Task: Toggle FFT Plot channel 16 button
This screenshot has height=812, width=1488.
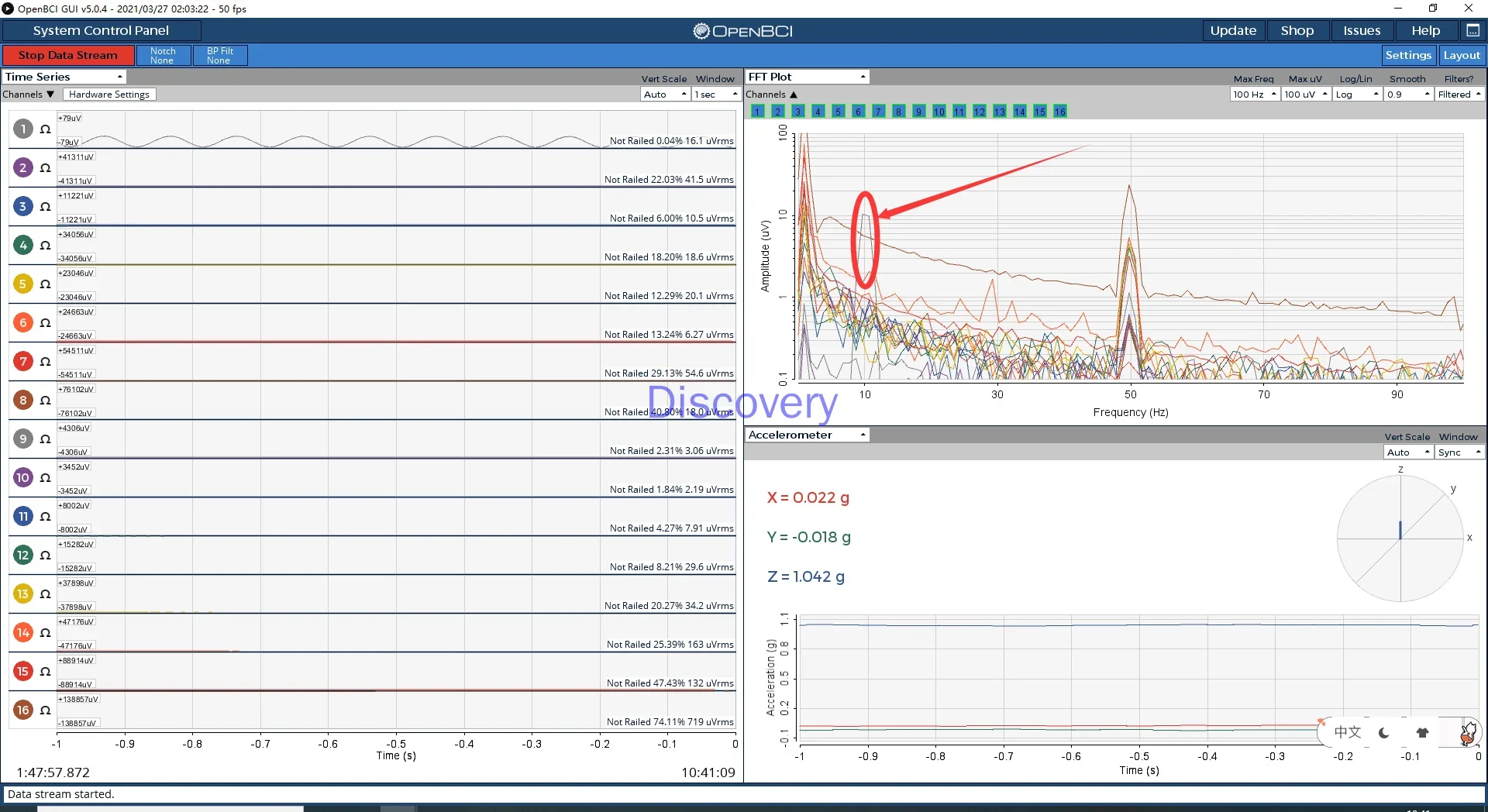Action: [x=1059, y=112]
